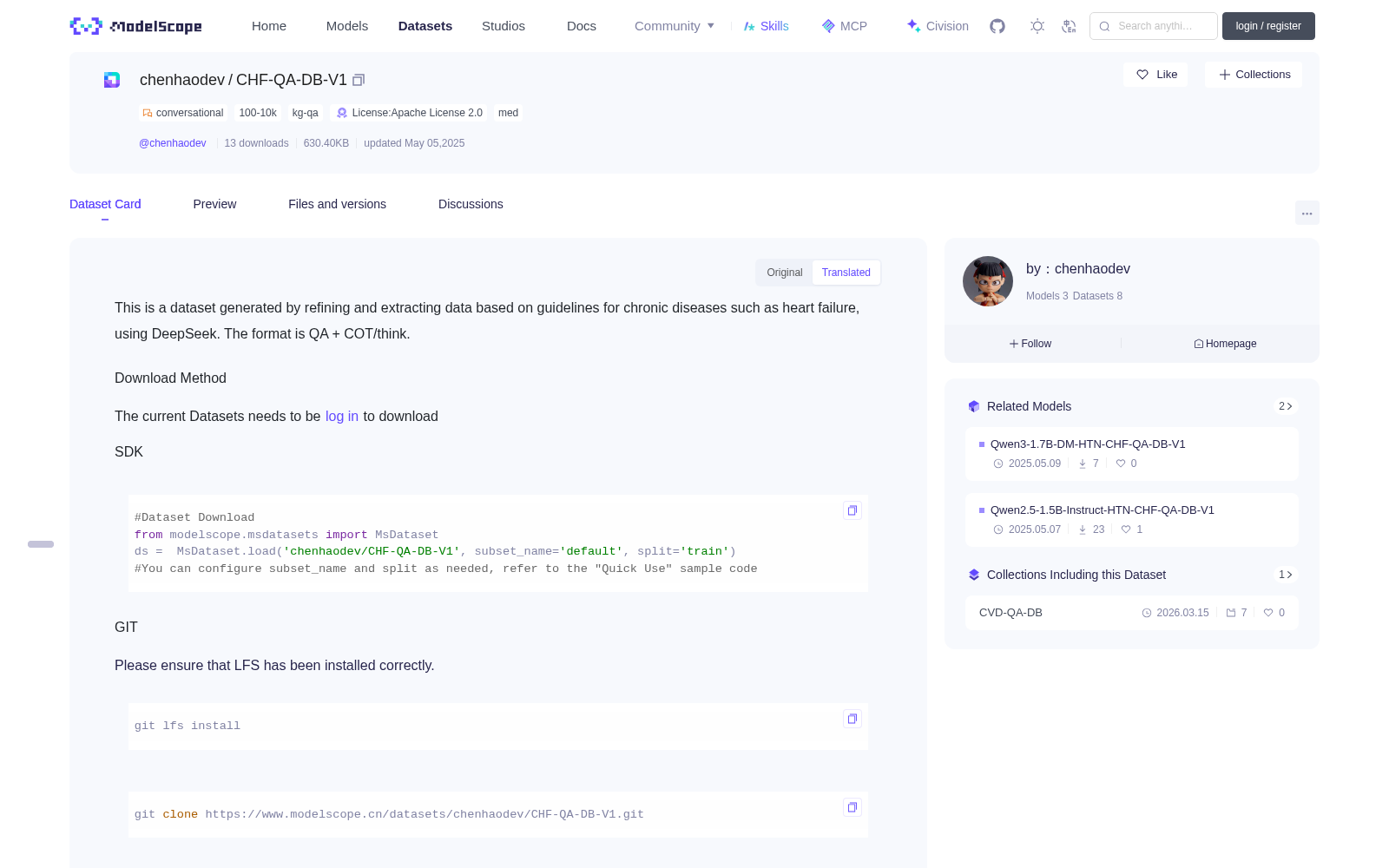Select the Files and versions tab
The height and width of the screenshot is (868, 1389).
point(337,204)
